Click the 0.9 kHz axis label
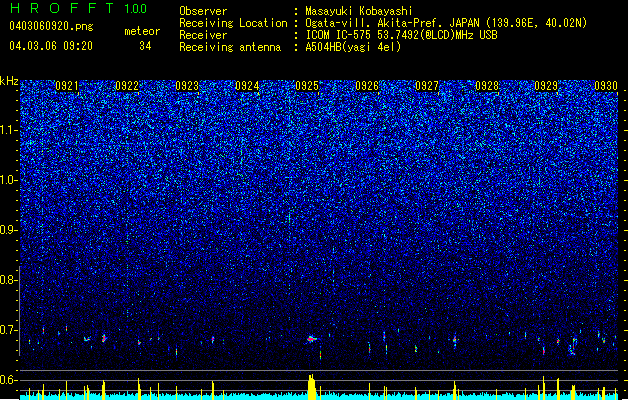The image size is (629, 400). (9, 230)
